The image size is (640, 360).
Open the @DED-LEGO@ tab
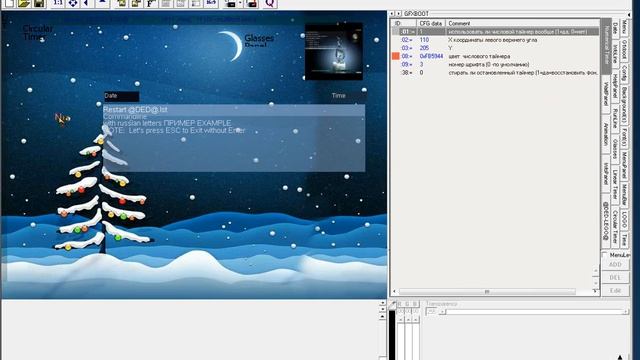pyautogui.click(x=607, y=222)
